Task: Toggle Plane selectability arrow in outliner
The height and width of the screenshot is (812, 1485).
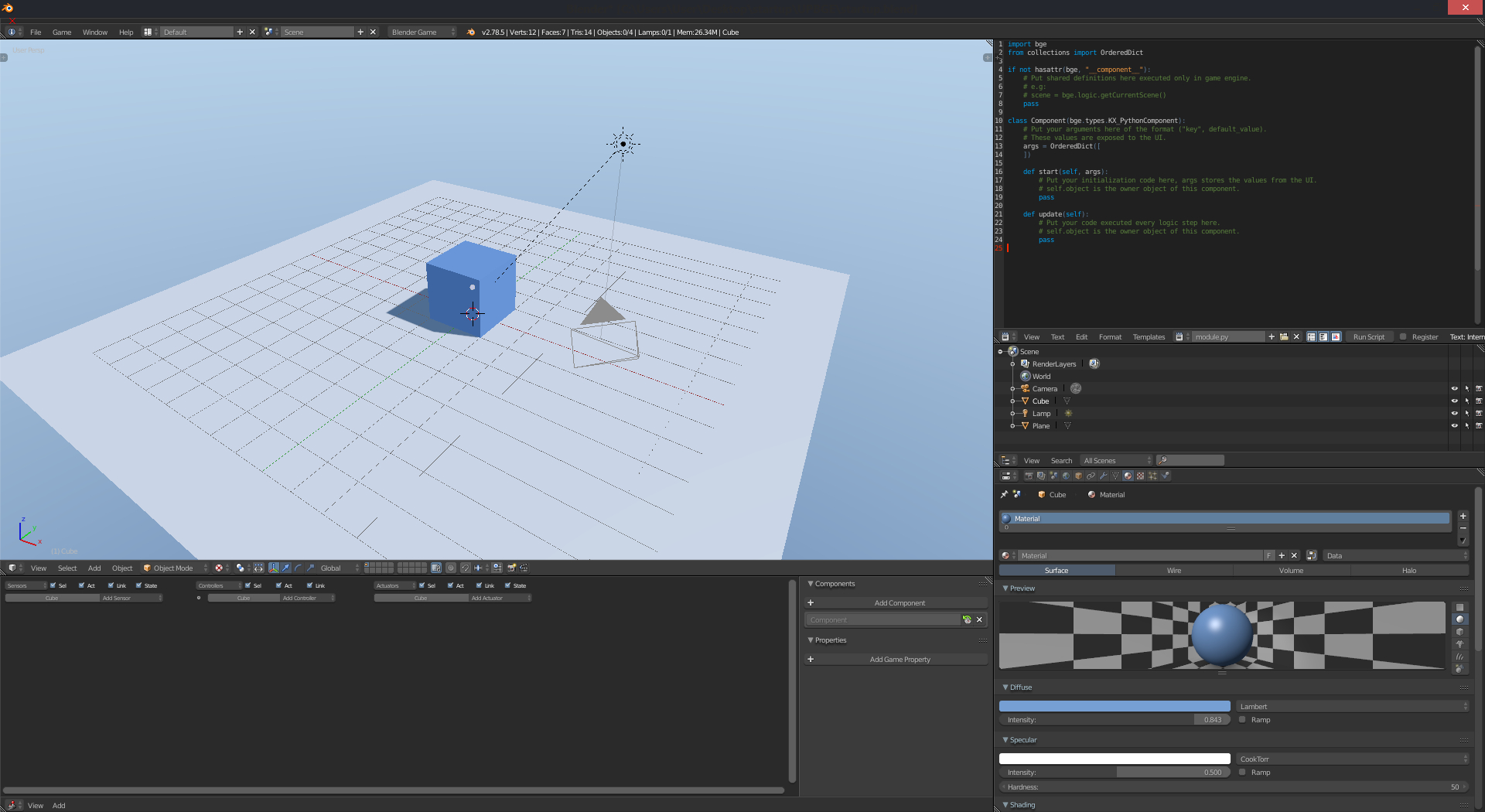Action: 1466,425
